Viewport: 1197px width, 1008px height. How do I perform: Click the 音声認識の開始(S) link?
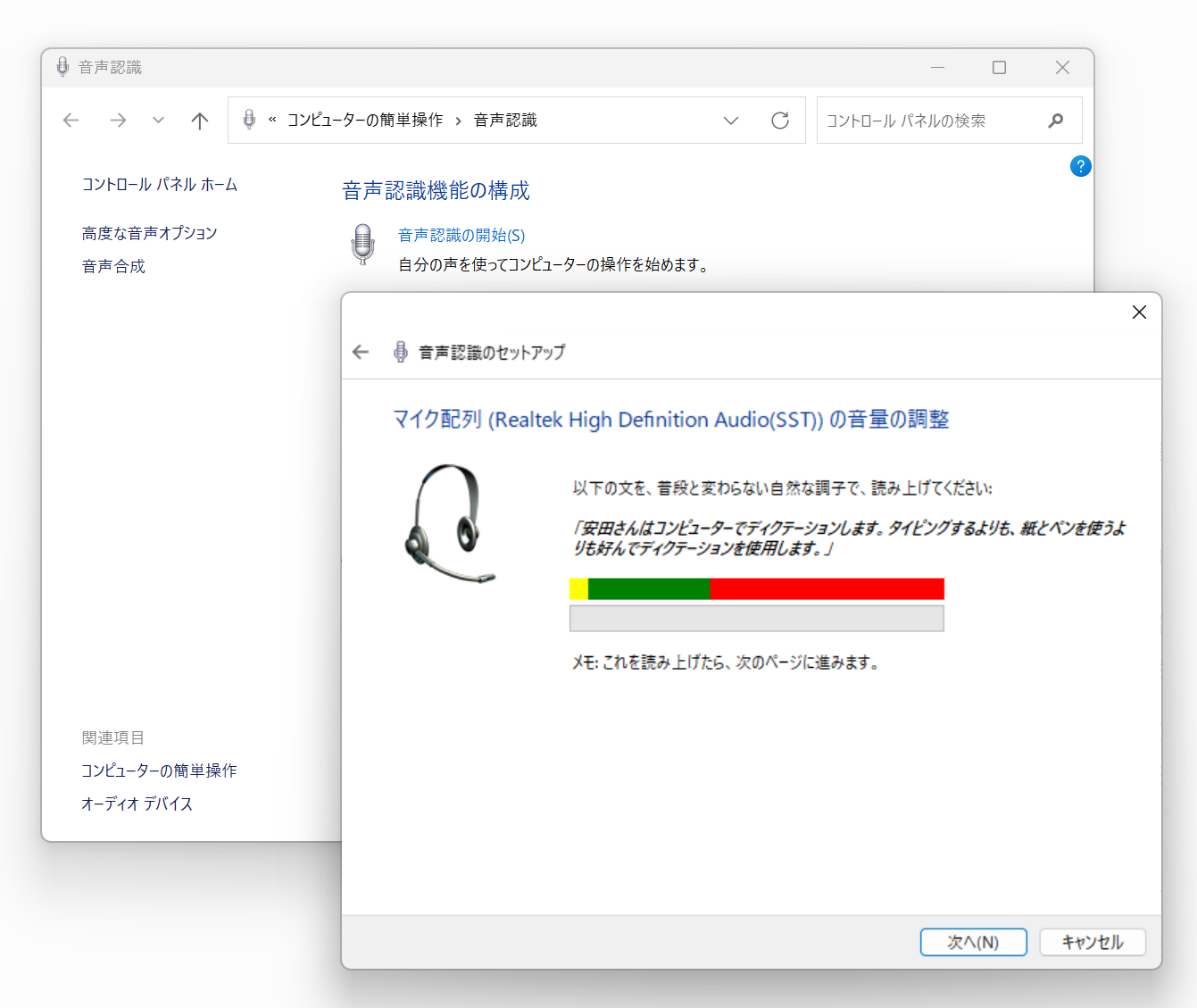tap(461, 235)
